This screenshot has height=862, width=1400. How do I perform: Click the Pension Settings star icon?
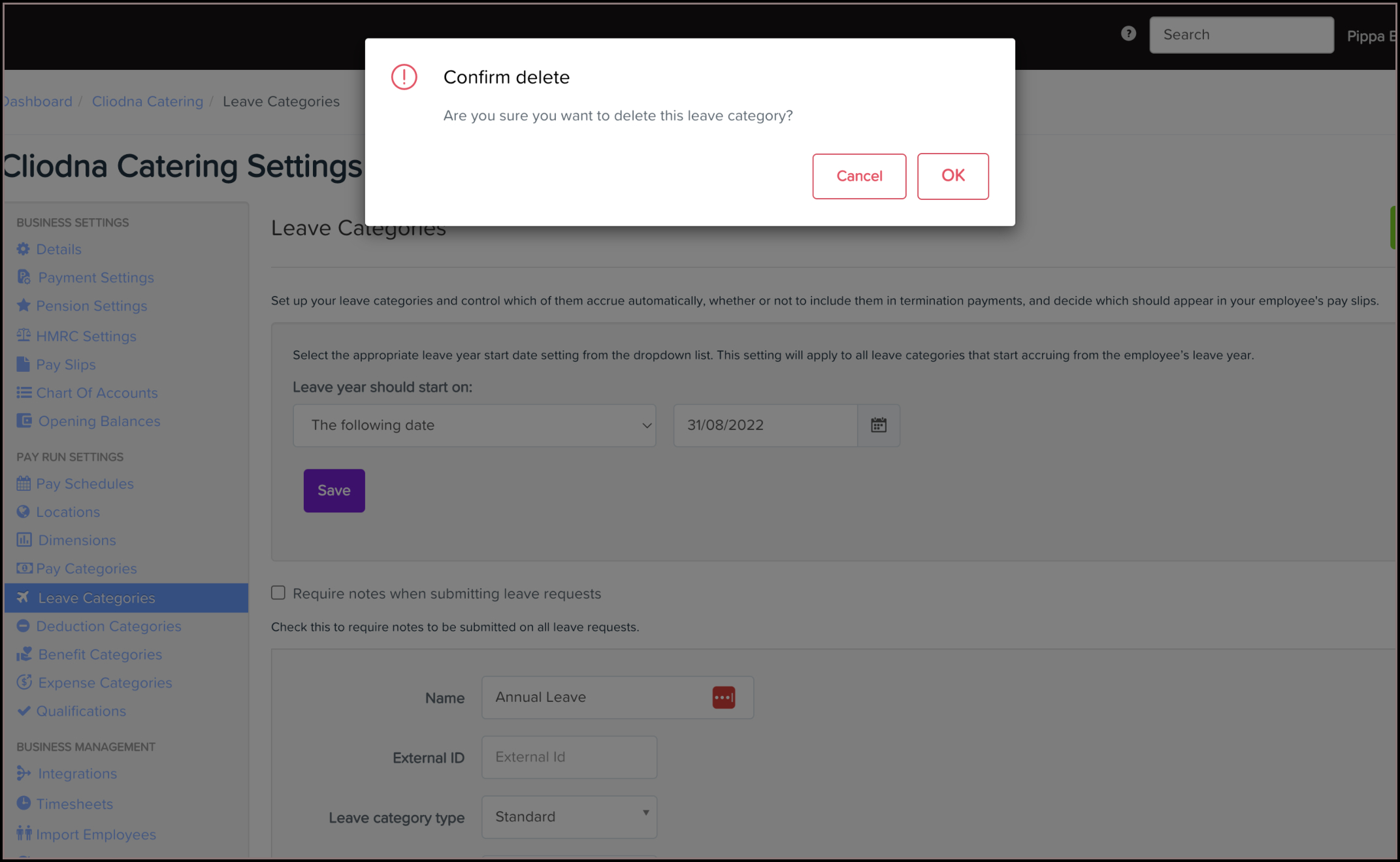point(24,305)
